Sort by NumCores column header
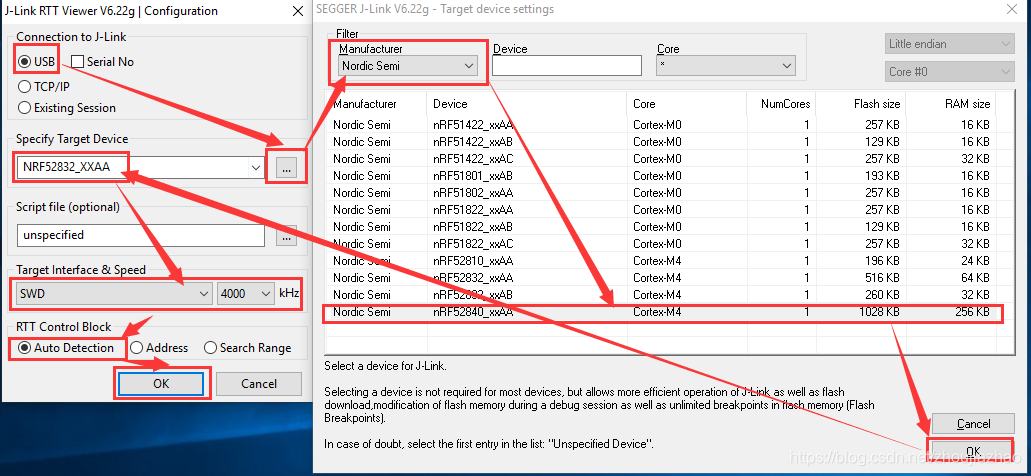 coord(781,104)
